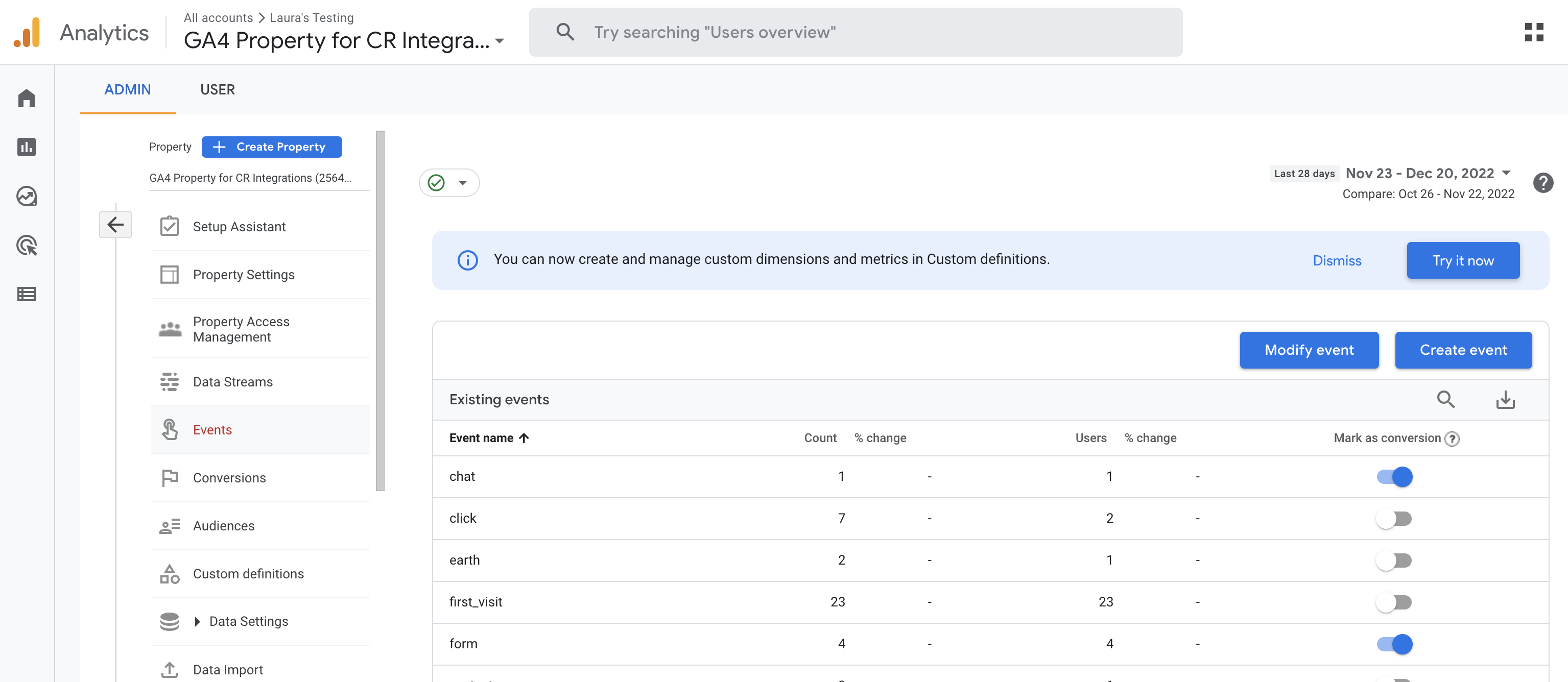This screenshot has height=682, width=1568.
Task: Open the Google apps grid icon
Action: click(x=1534, y=32)
